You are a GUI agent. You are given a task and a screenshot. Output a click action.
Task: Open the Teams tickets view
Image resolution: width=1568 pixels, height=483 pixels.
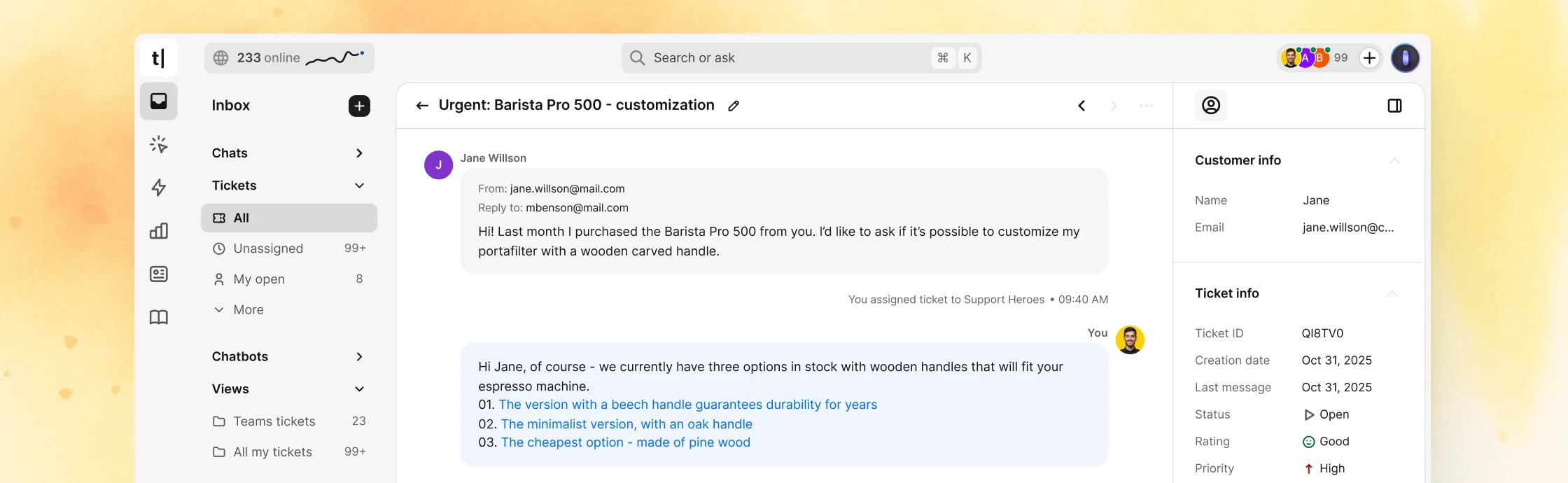pos(289,421)
